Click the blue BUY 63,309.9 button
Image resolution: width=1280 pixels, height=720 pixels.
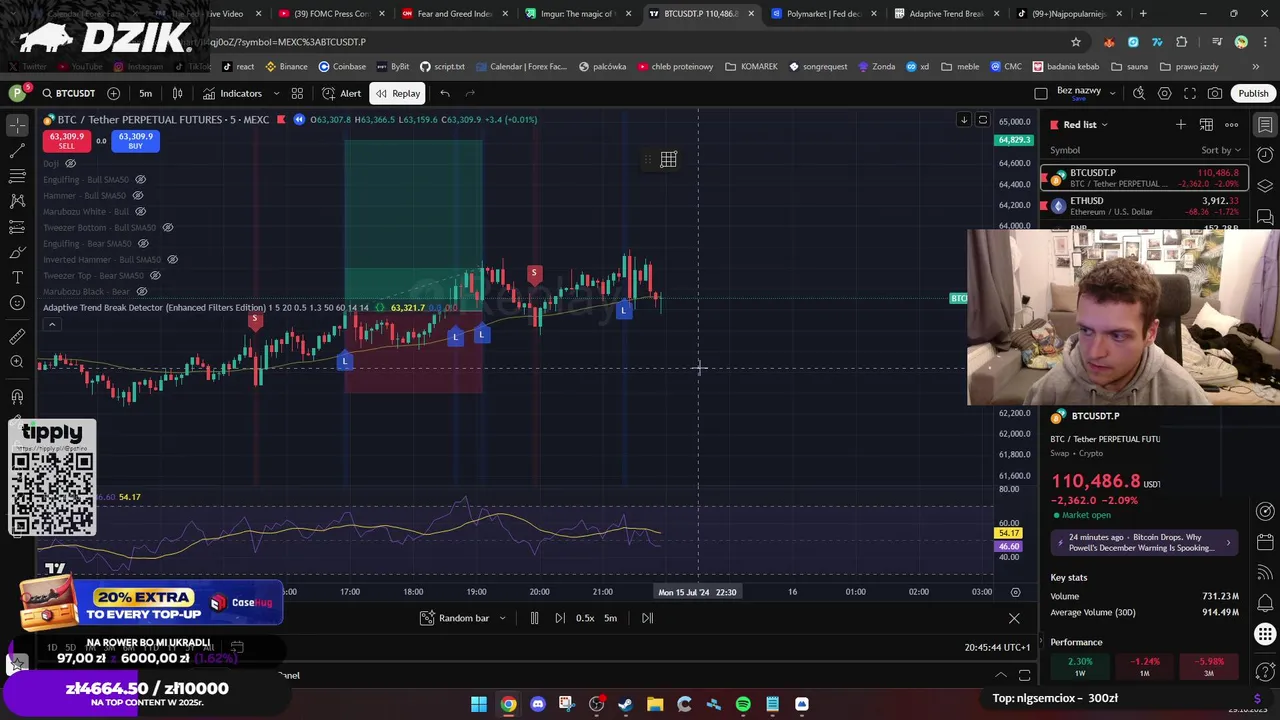click(135, 141)
